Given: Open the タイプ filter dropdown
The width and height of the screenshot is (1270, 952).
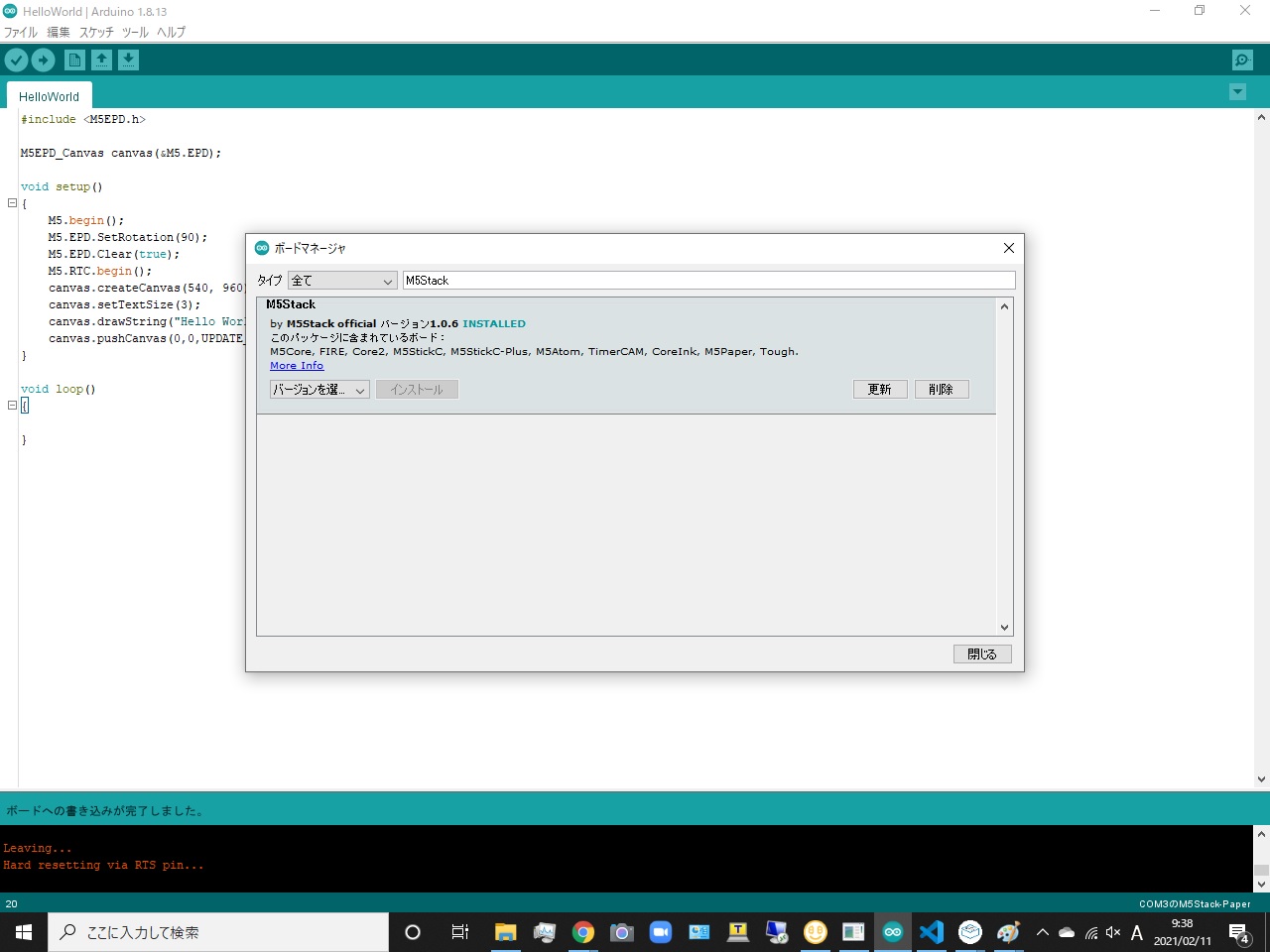Looking at the screenshot, I should pos(342,281).
